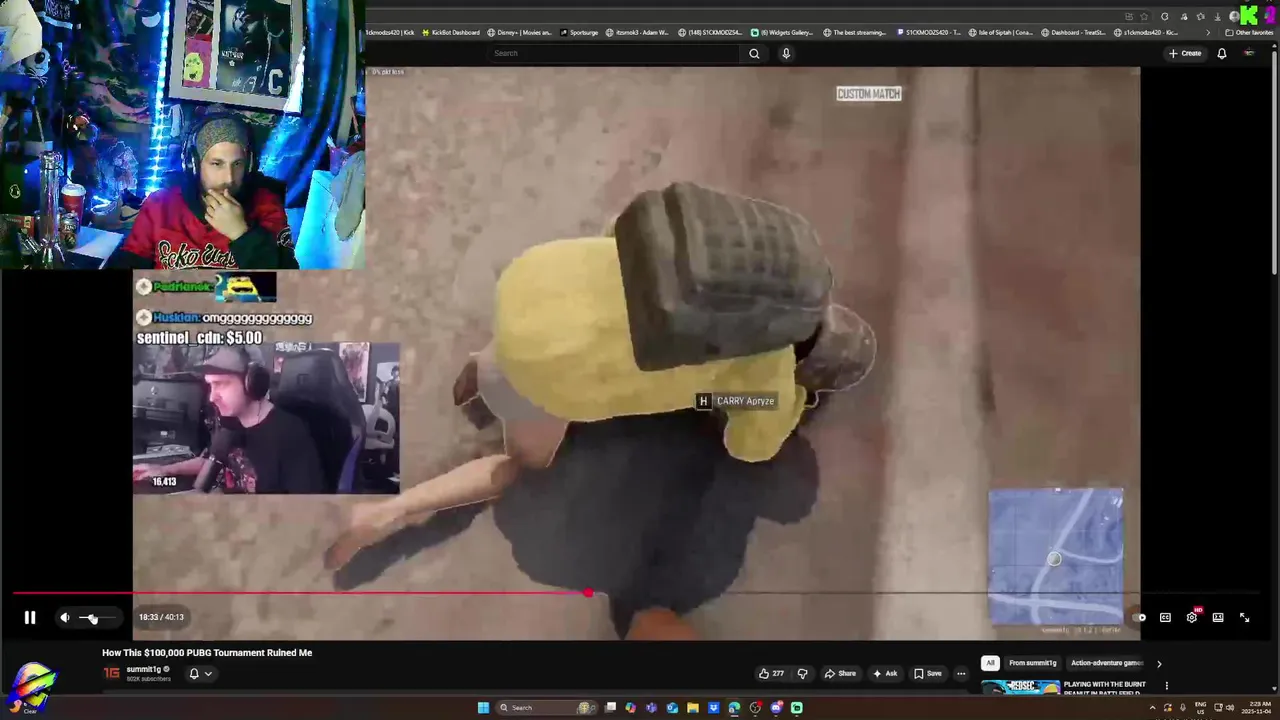The width and height of the screenshot is (1280, 720).
Task: Toggle the autoplay switch in player
Action: [x=1139, y=617]
